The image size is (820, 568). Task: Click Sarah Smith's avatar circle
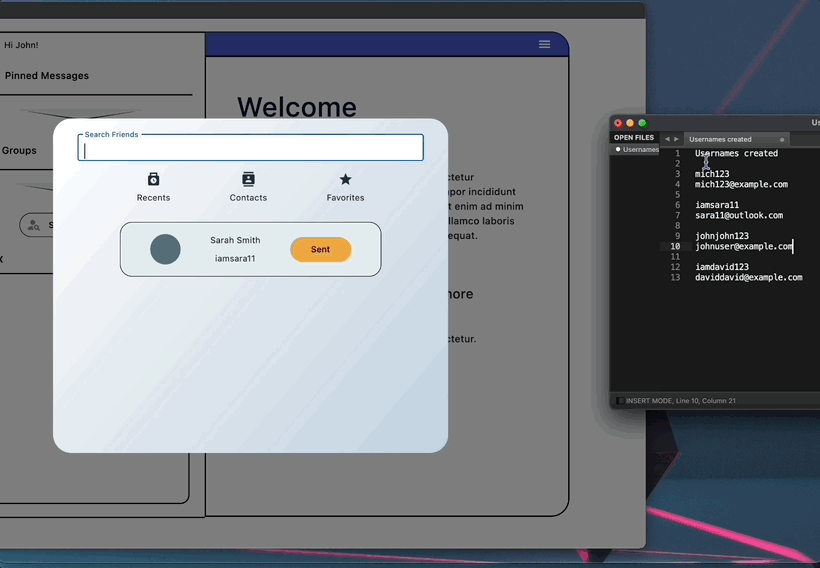(165, 249)
